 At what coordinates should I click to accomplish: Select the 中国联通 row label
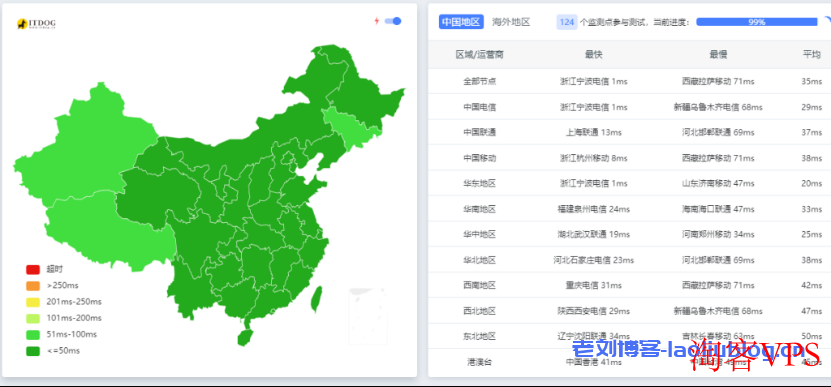tap(480, 133)
